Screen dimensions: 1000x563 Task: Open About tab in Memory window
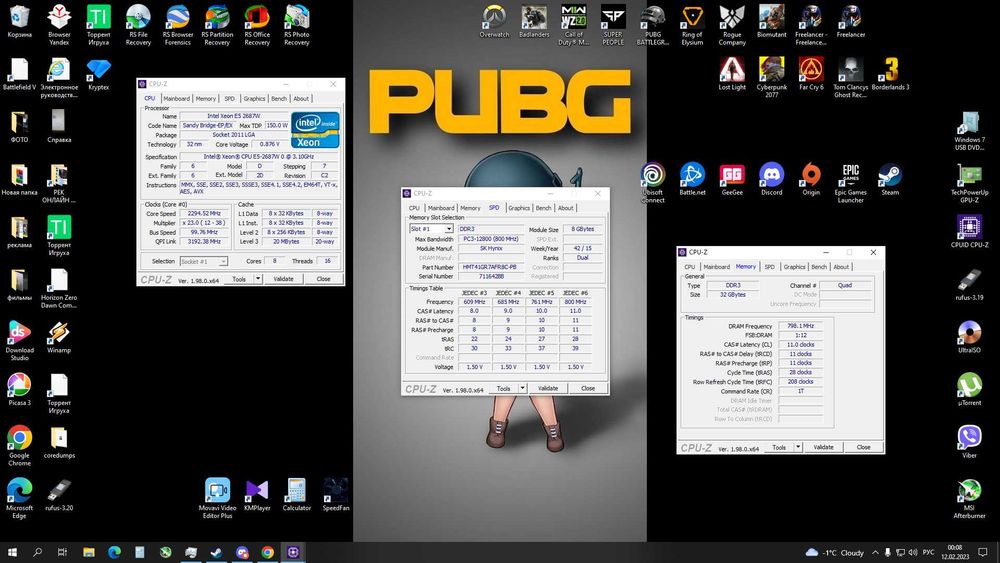(x=841, y=267)
